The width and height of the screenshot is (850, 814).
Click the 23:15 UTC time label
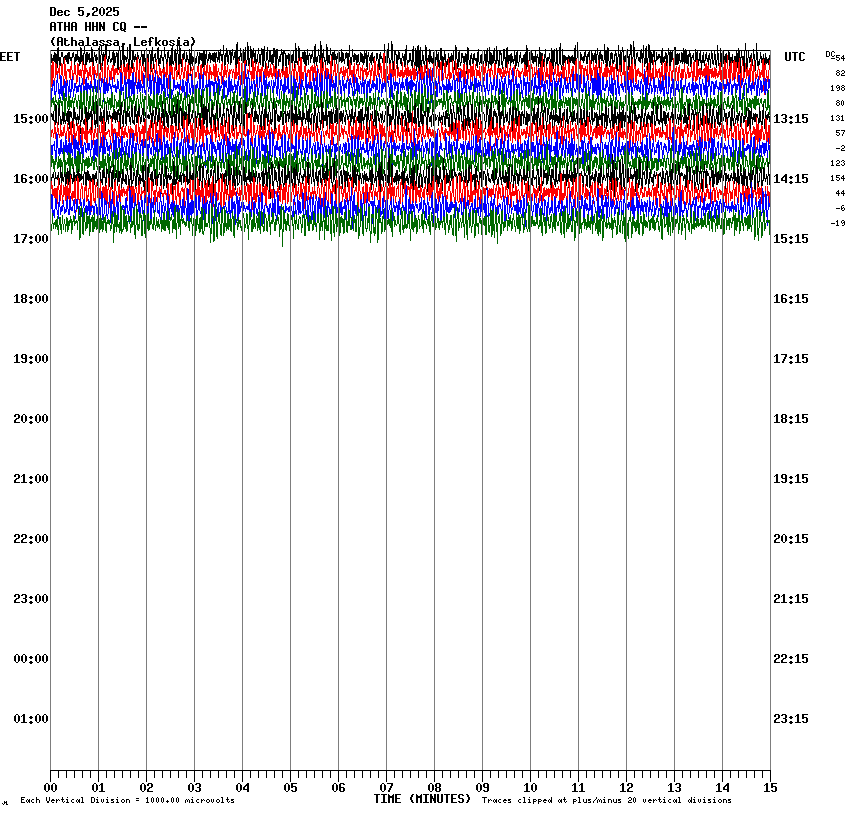[791, 719]
